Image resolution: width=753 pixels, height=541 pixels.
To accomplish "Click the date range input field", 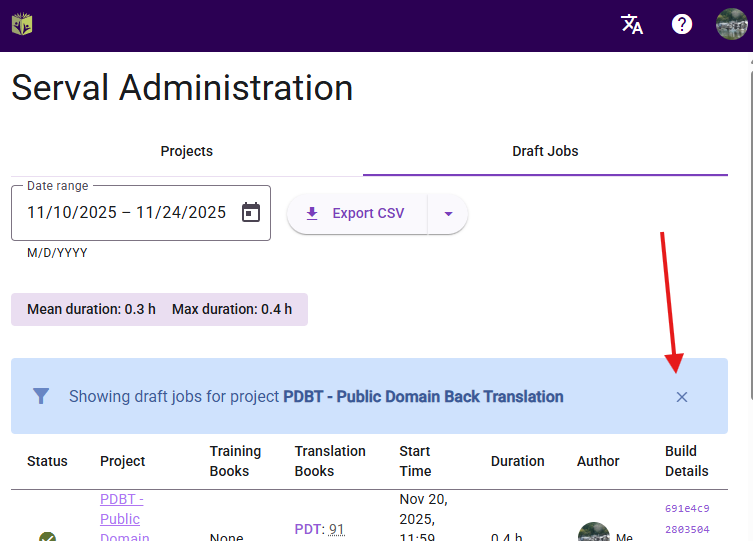I will click(127, 212).
